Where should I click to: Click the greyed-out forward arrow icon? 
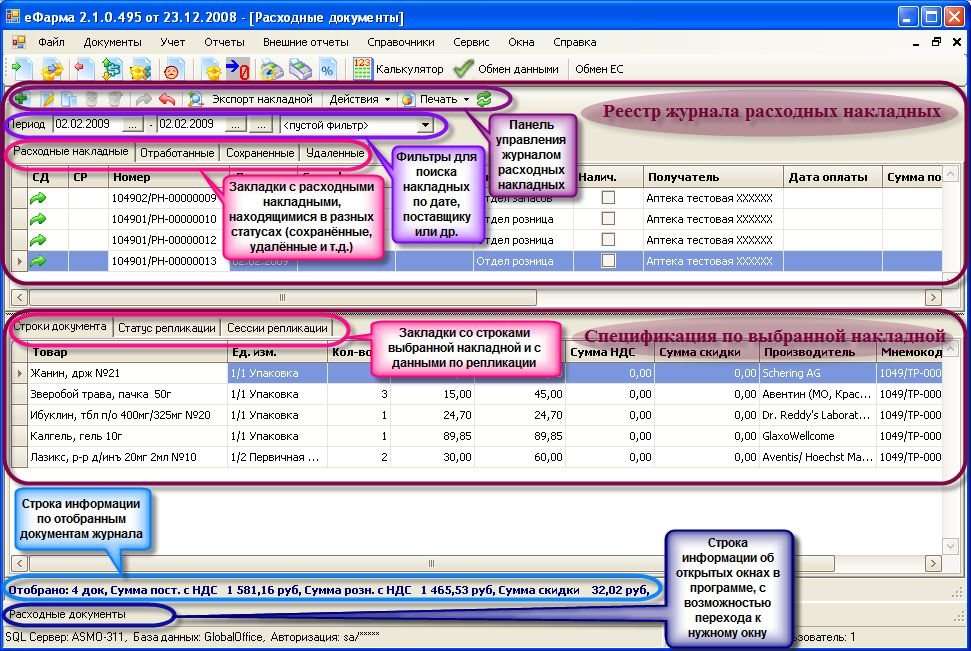pyautogui.click(x=144, y=99)
